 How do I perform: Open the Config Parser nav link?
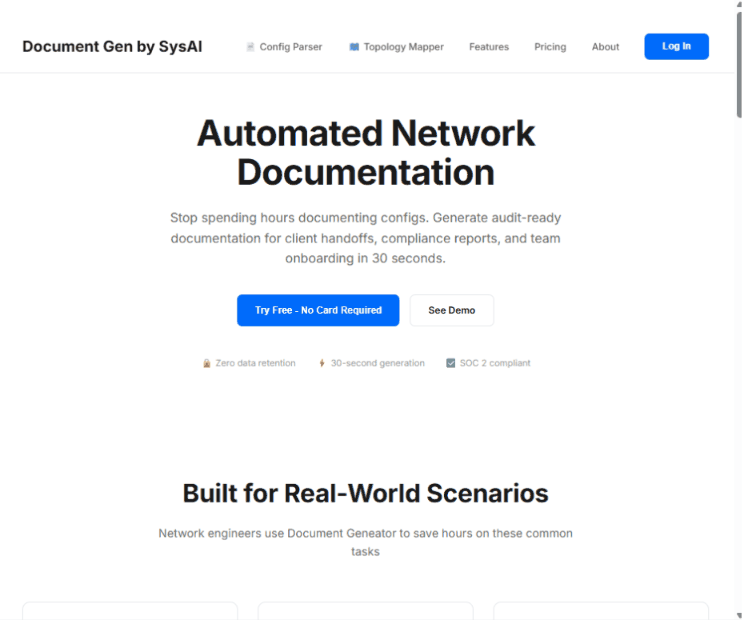[284, 47]
